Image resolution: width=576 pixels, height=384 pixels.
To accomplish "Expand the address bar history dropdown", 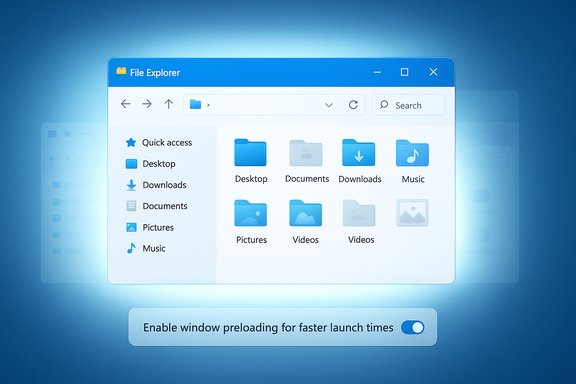I will tap(329, 105).
